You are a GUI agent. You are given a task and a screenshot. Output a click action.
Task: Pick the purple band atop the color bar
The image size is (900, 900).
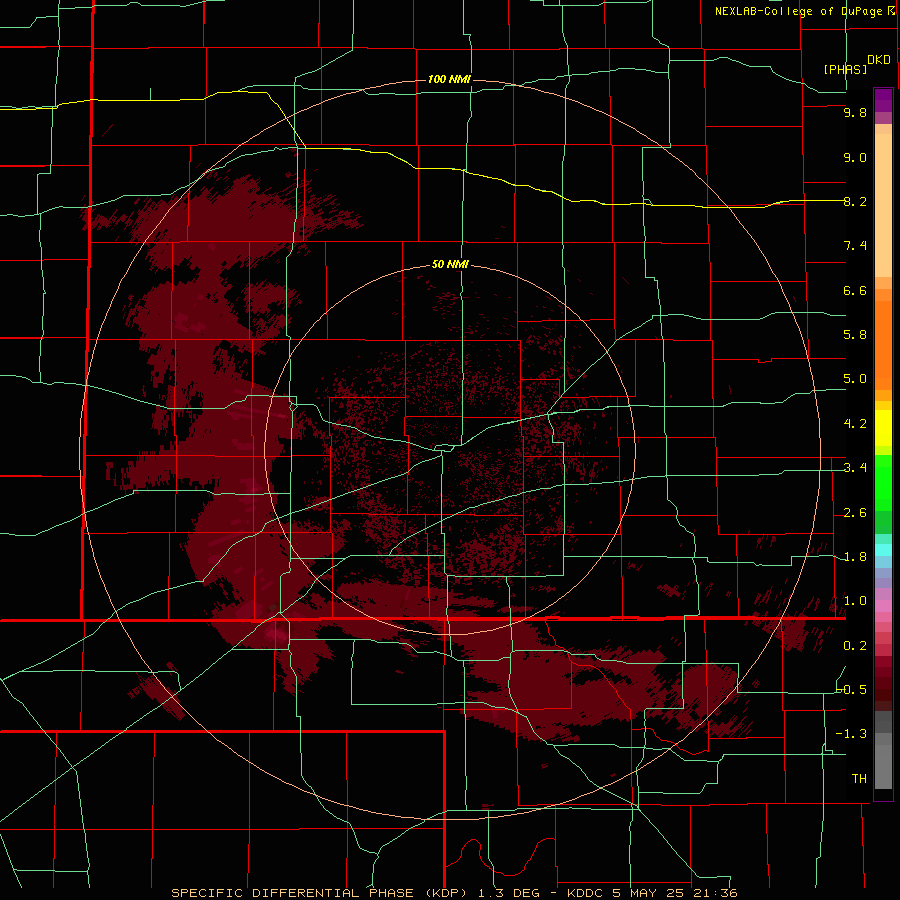pos(883,100)
